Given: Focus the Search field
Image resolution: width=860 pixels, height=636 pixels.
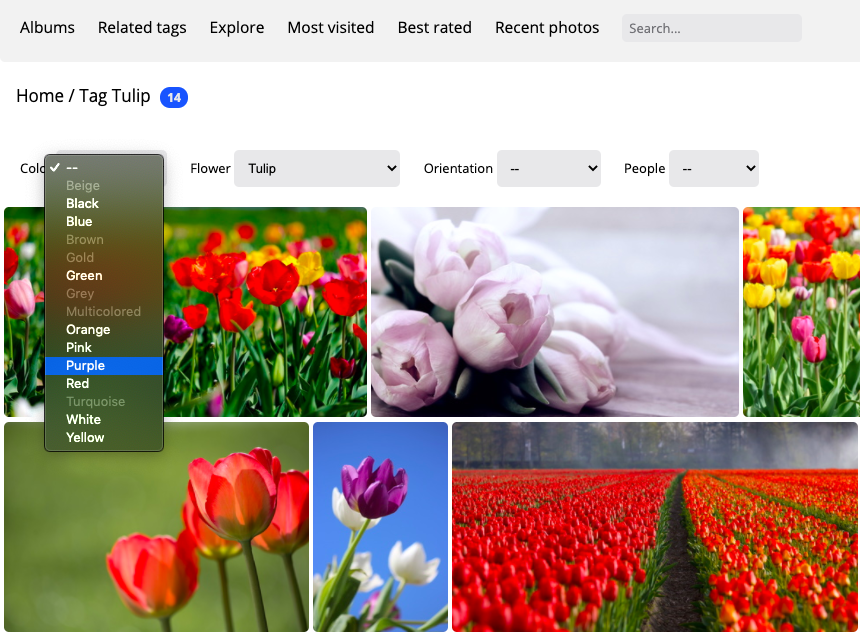Looking at the screenshot, I should (x=711, y=28).
